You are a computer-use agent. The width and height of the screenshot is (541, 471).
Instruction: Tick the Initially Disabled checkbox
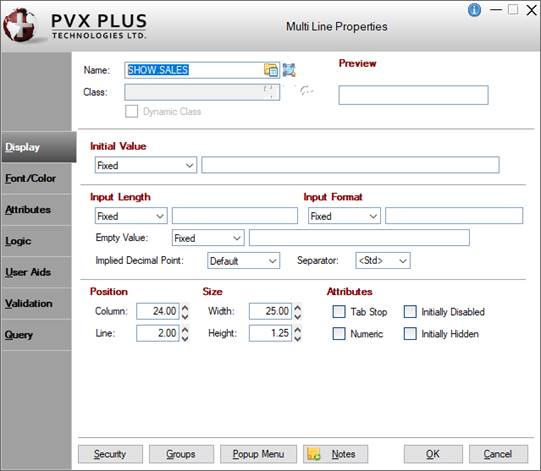click(x=410, y=312)
